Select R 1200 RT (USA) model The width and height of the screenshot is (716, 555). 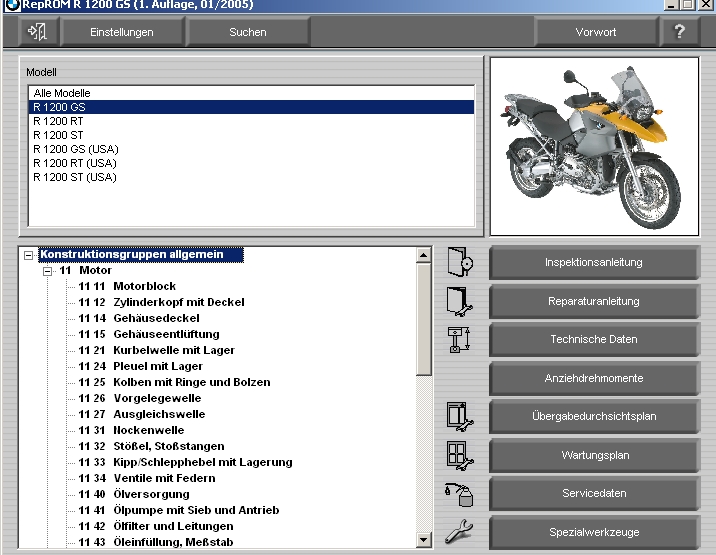pos(251,163)
